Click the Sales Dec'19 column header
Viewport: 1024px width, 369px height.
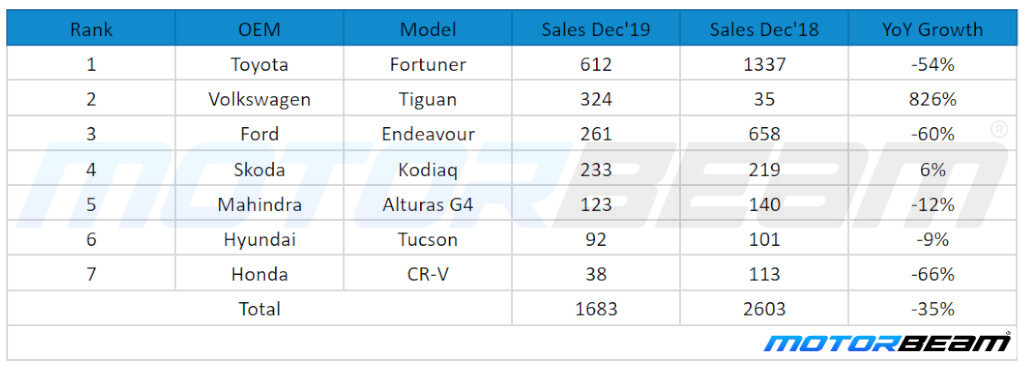click(x=596, y=29)
